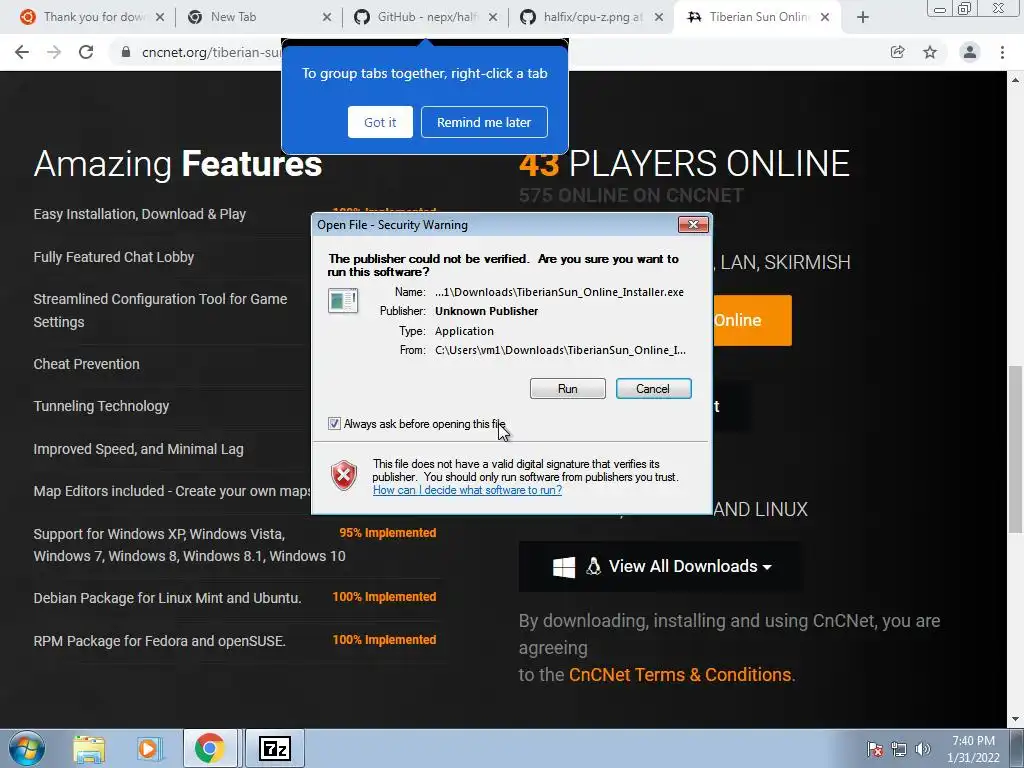The image size is (1024, 768).
Task: Click the orange Online download button
Action: pyautogui.click(x=752, y=320)
